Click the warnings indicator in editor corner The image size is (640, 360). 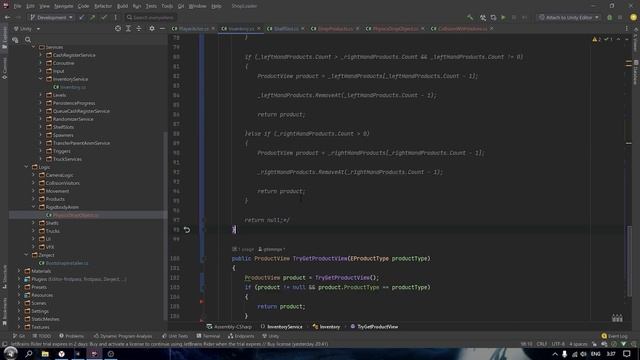click(x=596, y=39)
